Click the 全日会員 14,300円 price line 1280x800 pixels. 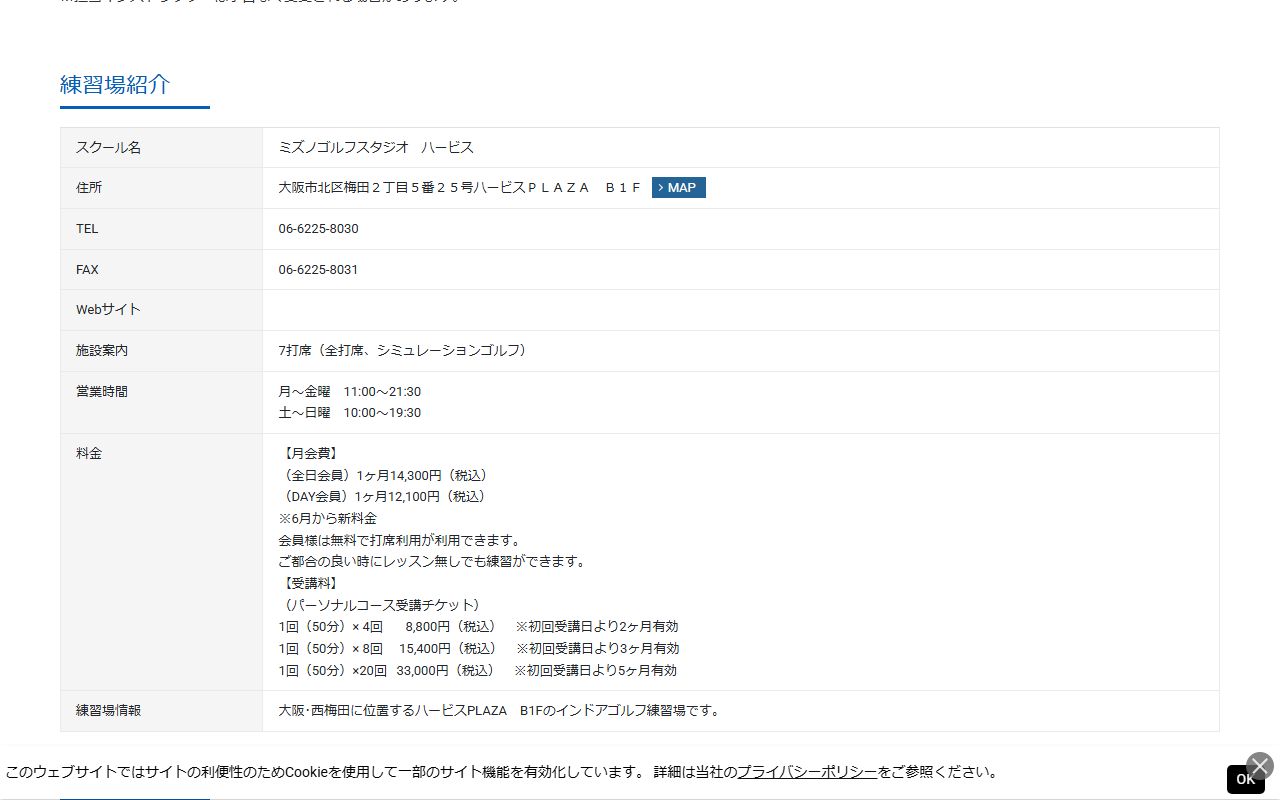[x=383, y=476]
